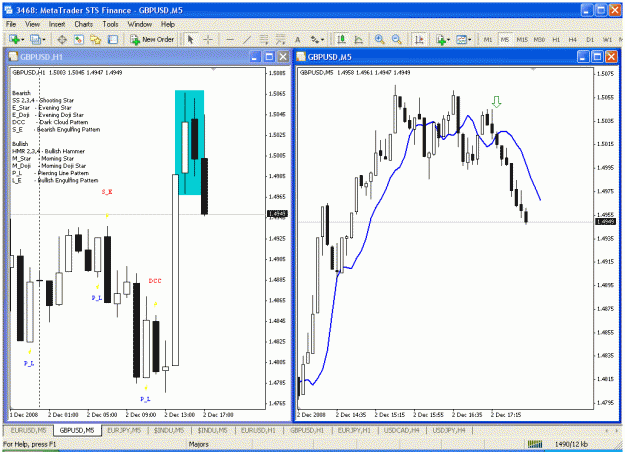Select the arrow cursor tool

coord(191,39)
